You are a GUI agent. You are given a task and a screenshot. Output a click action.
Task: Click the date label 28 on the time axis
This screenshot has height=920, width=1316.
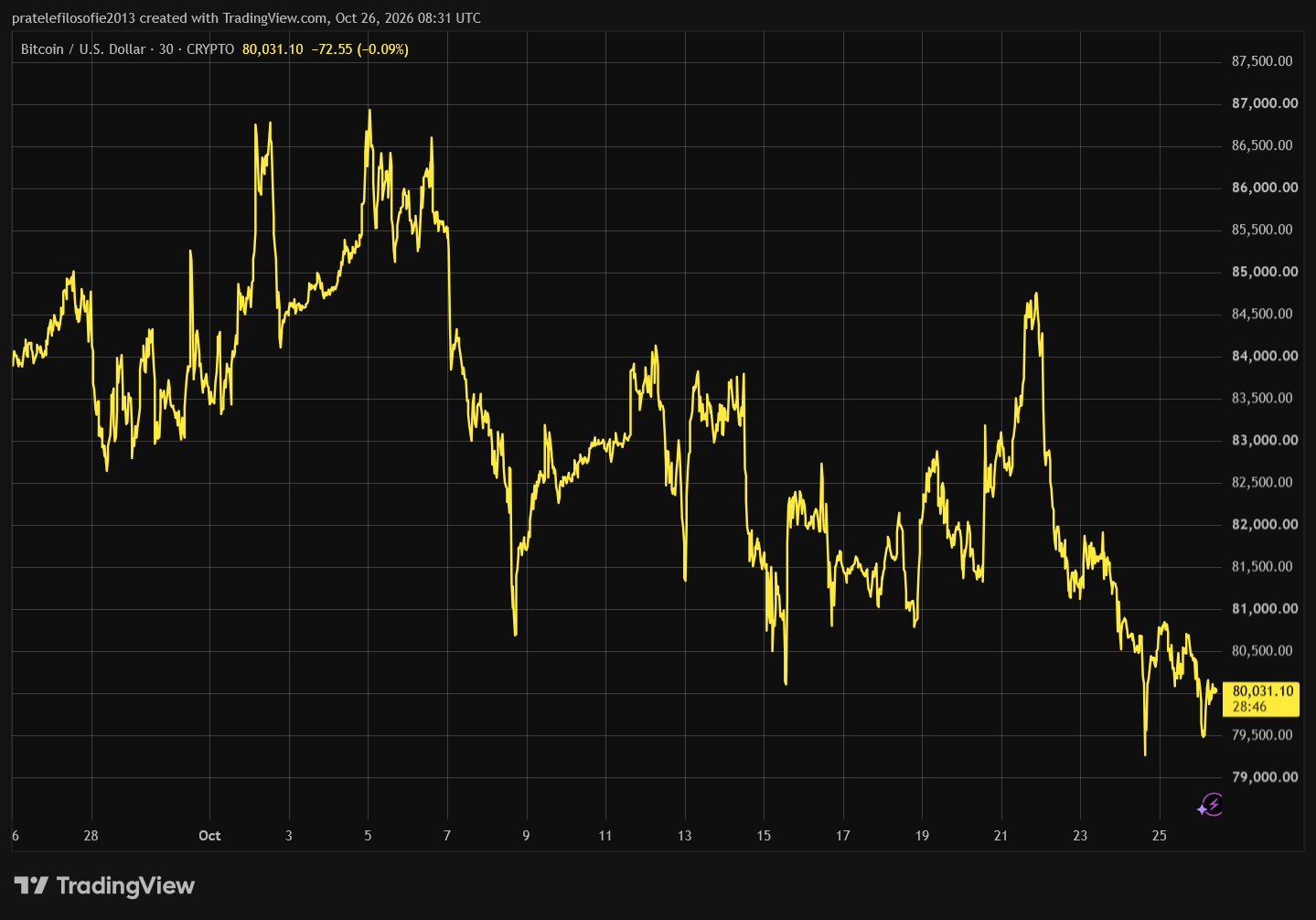(x=91, y=836)
